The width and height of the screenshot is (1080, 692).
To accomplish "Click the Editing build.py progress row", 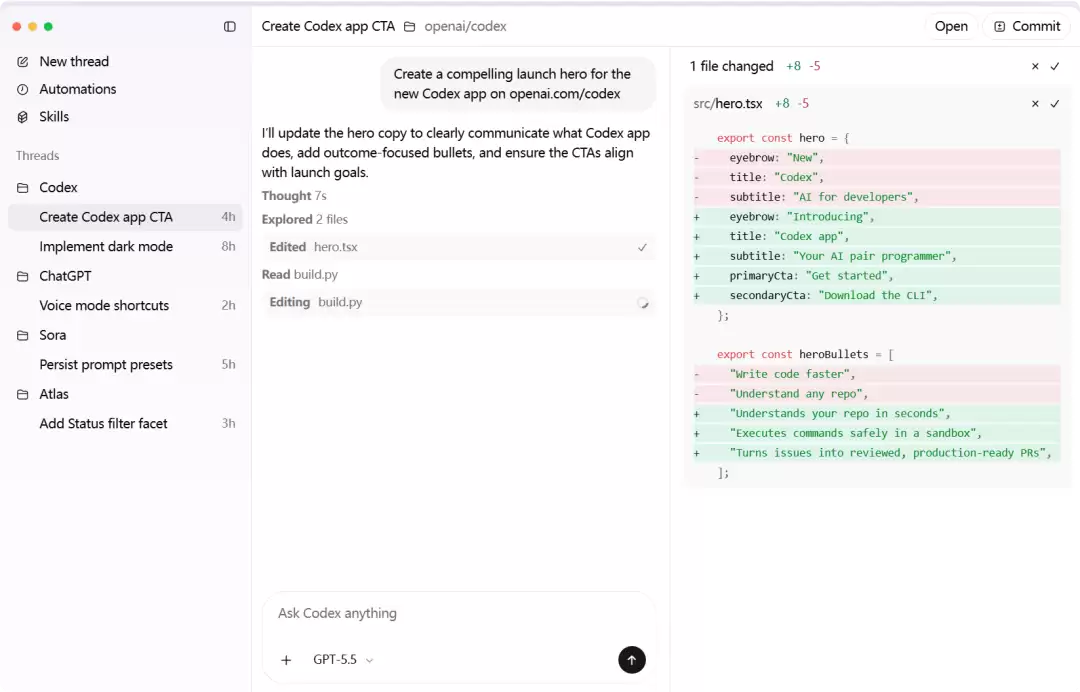I will pyautogui.click(x=458, y=302).
